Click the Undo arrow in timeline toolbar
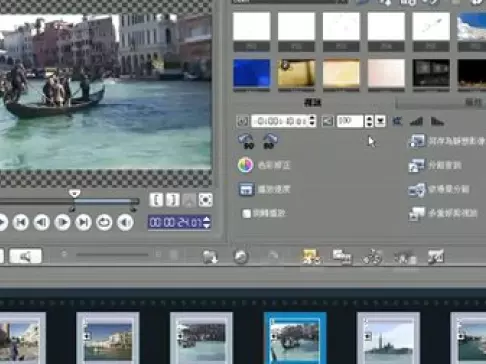Screen dimensions: 486x364 [241, 256]
